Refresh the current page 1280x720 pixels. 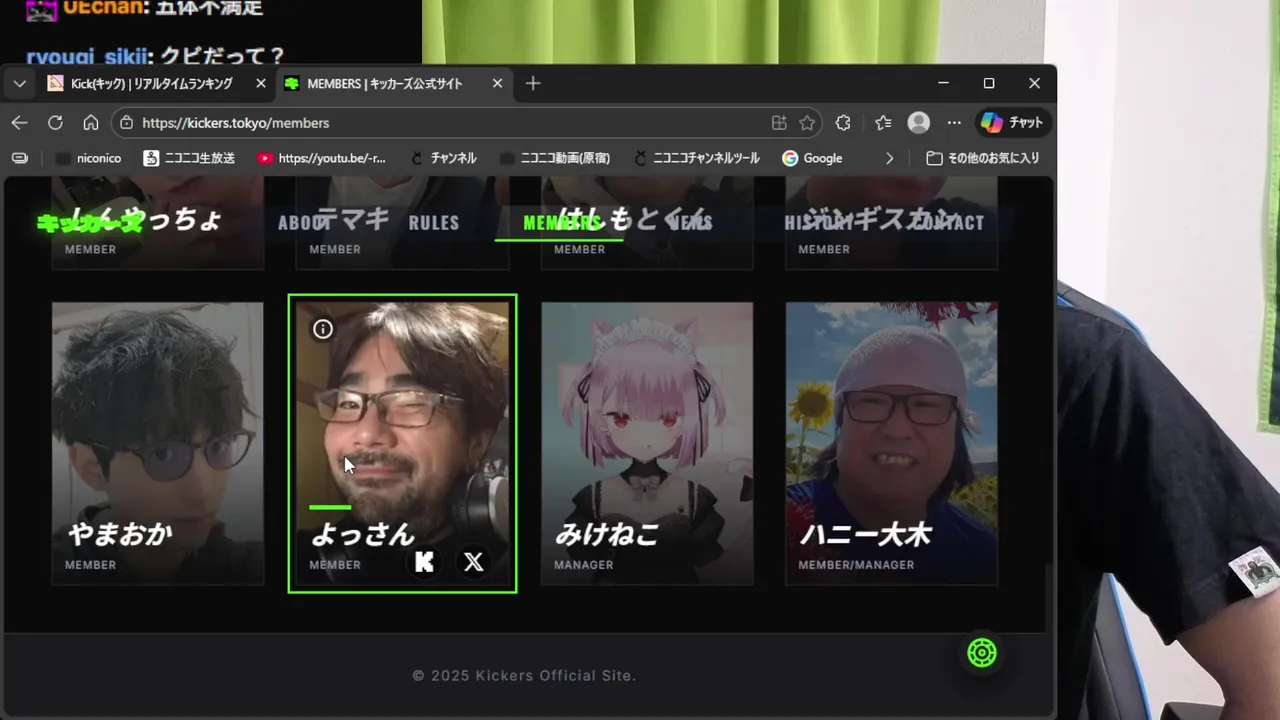55,123
